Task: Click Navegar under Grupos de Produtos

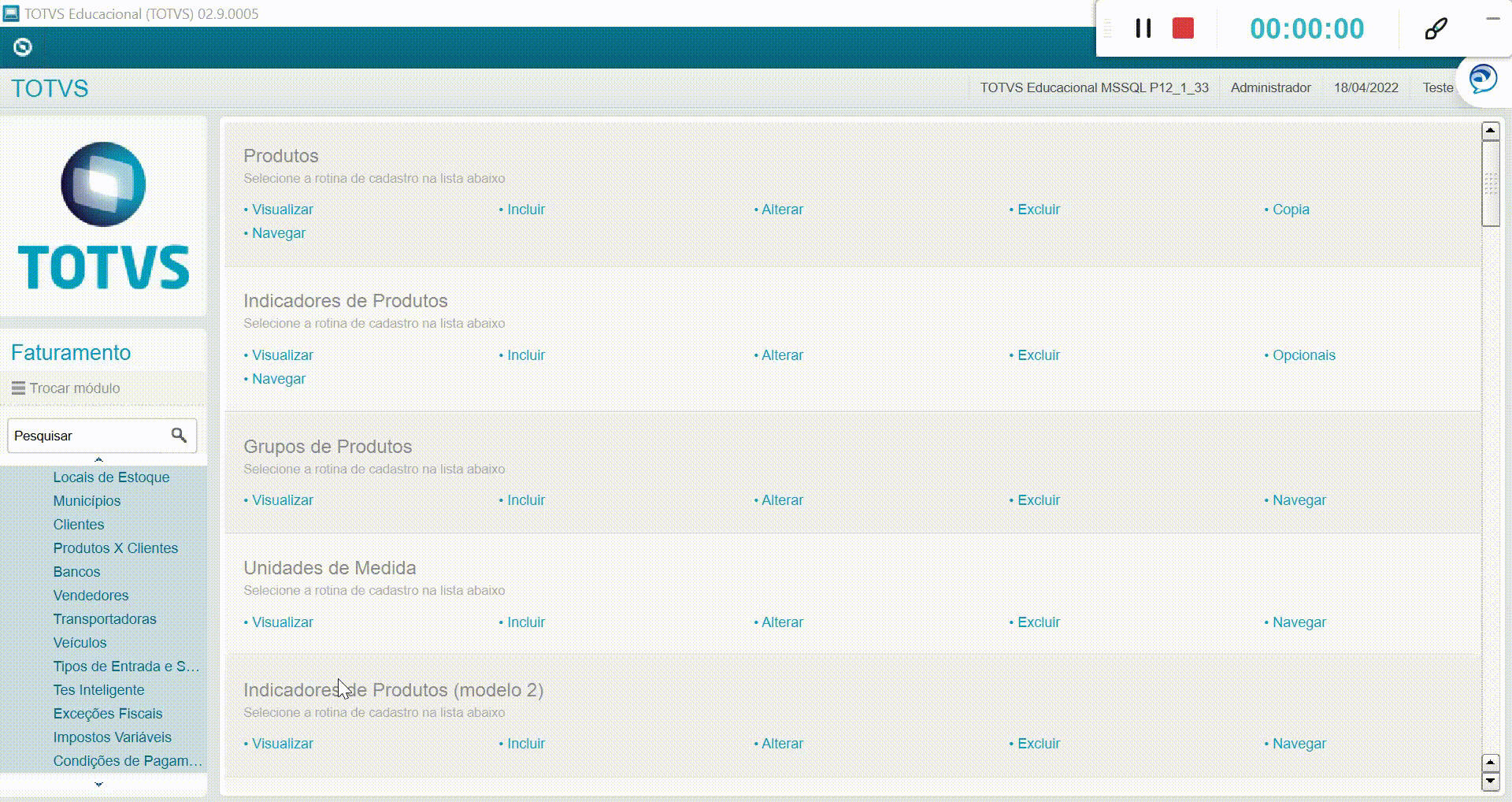Action: [1299, 500]
